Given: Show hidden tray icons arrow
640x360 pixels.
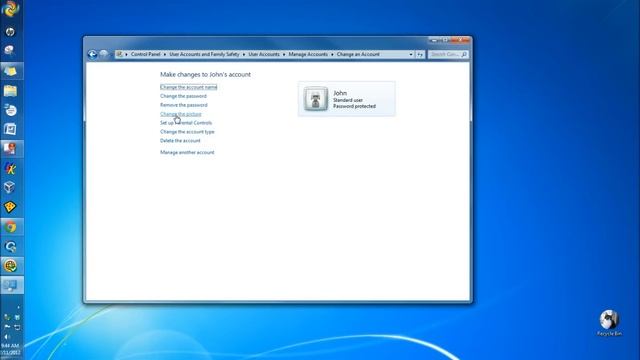Looking at the screenshot, I should pyautogui.click(x=18, y=307).
